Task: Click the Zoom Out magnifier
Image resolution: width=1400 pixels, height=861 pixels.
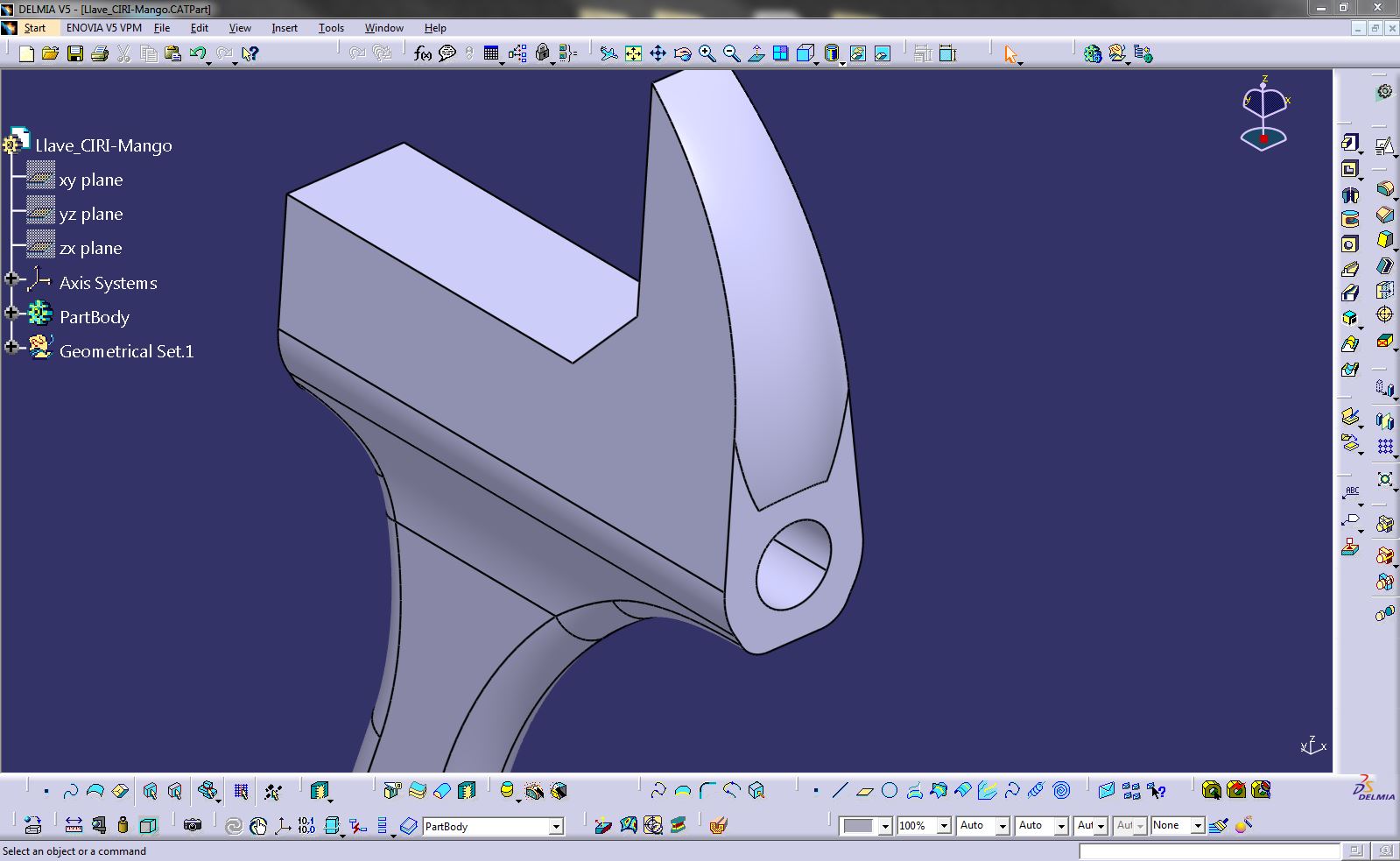Action: 731,54
